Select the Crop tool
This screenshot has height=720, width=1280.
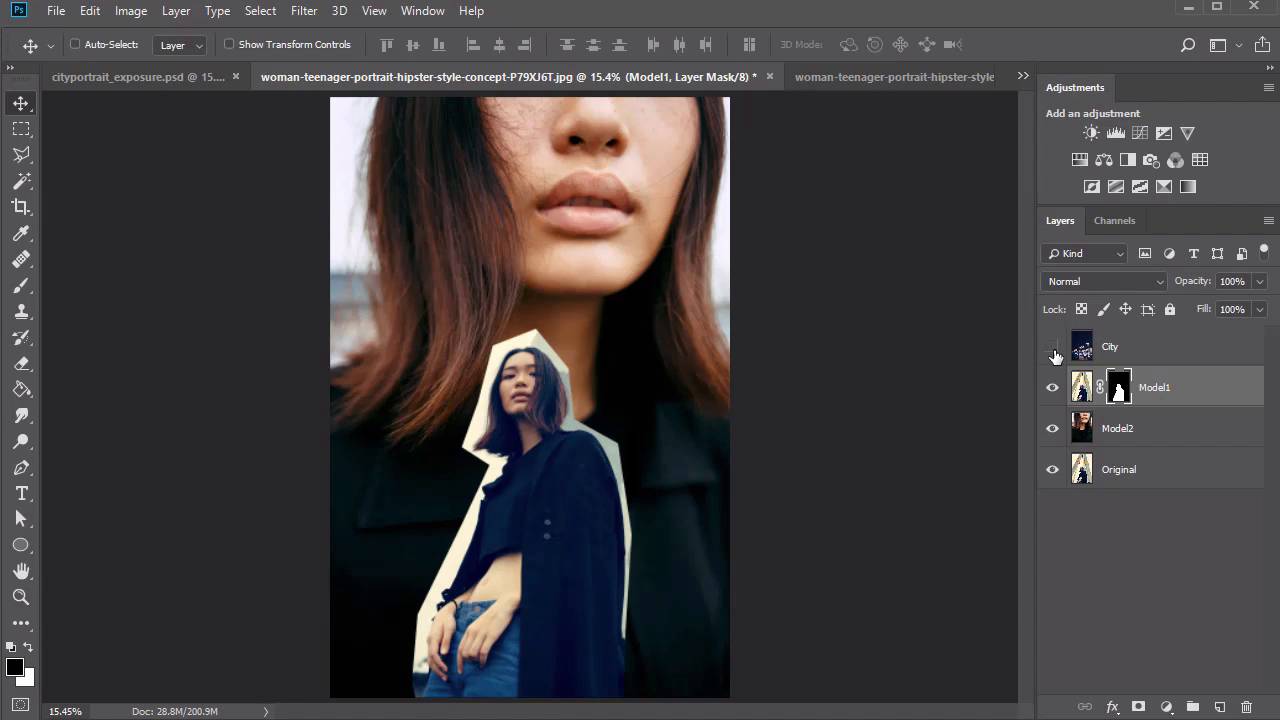click(21, 207)
